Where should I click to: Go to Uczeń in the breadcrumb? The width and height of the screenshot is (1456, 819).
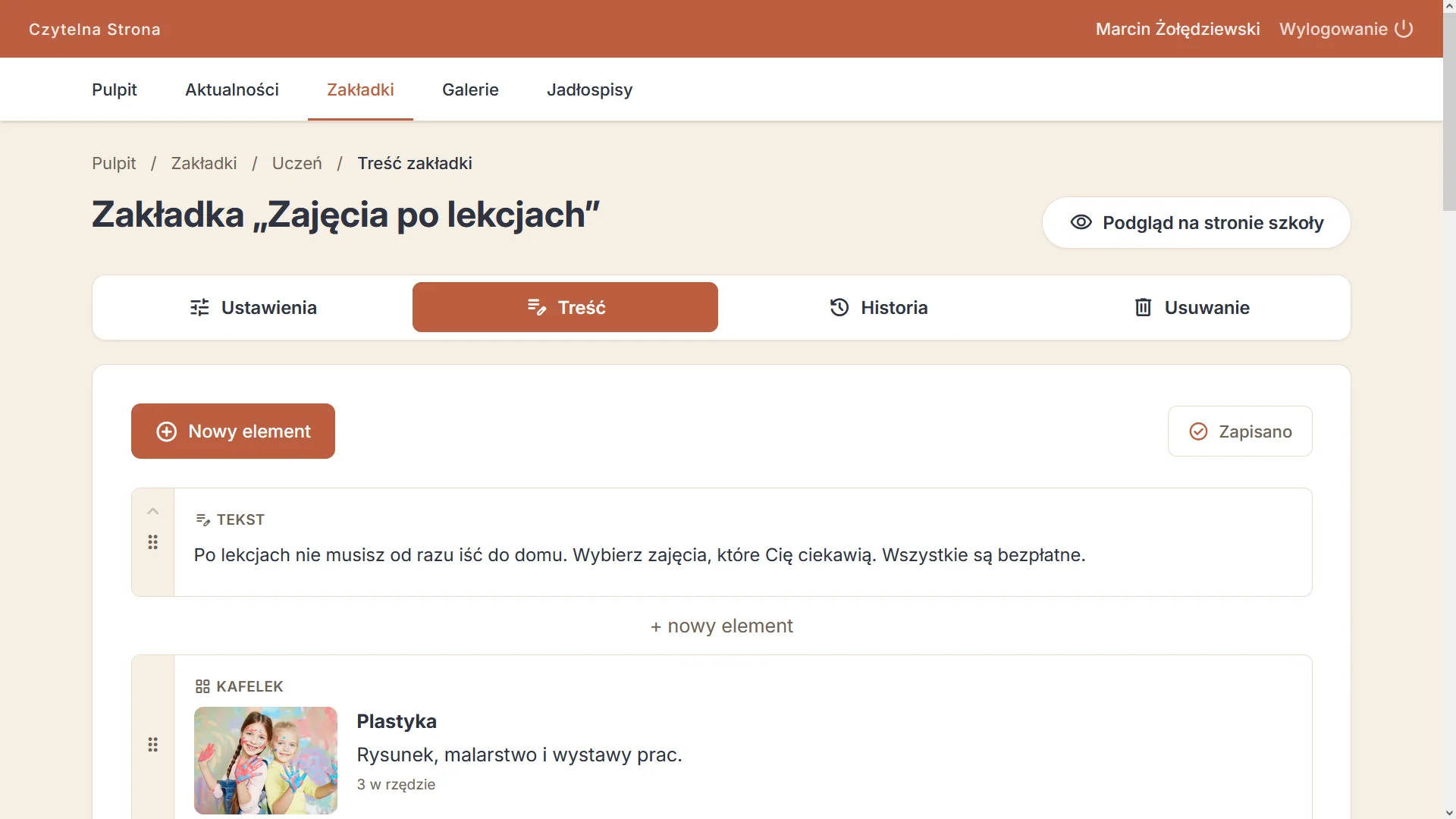click(297, 163)
